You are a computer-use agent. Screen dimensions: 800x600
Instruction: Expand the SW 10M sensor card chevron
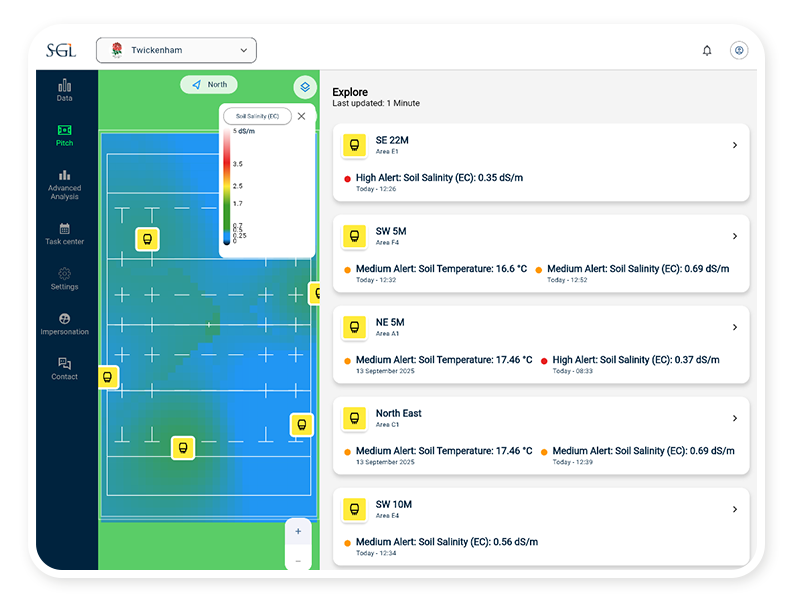734,509
